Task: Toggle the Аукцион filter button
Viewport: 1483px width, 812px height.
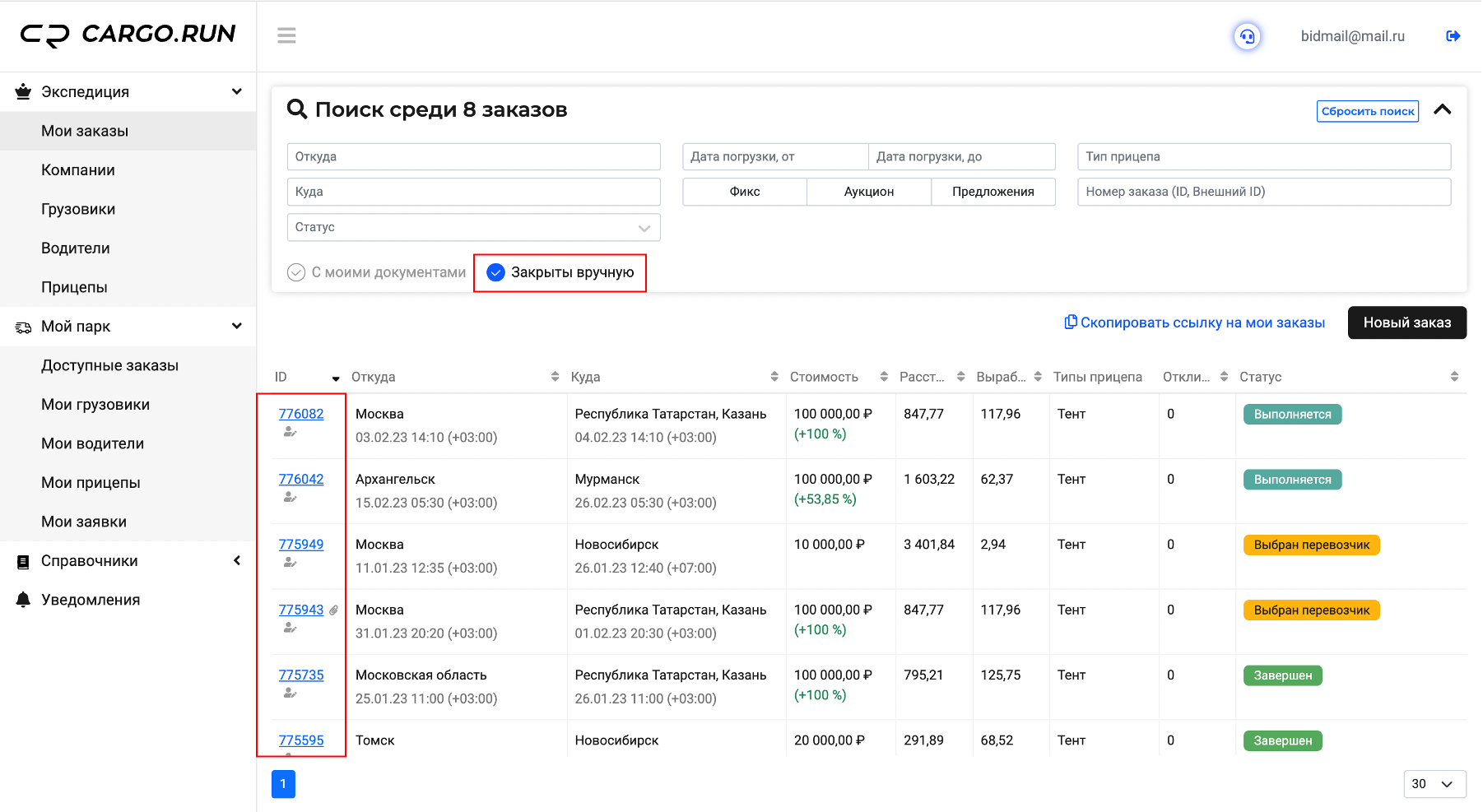Action: [869, 192]
